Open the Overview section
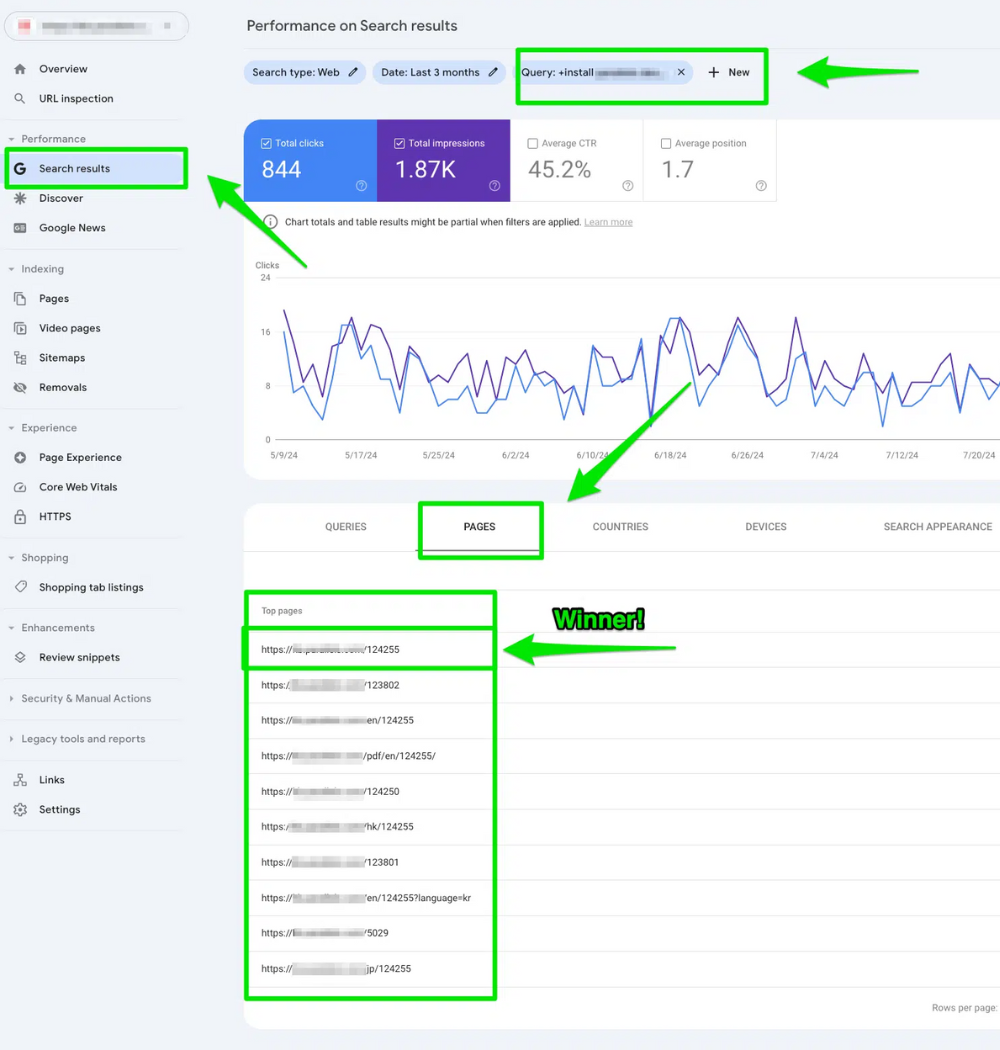1000x1050 pixels. point(62,69)
